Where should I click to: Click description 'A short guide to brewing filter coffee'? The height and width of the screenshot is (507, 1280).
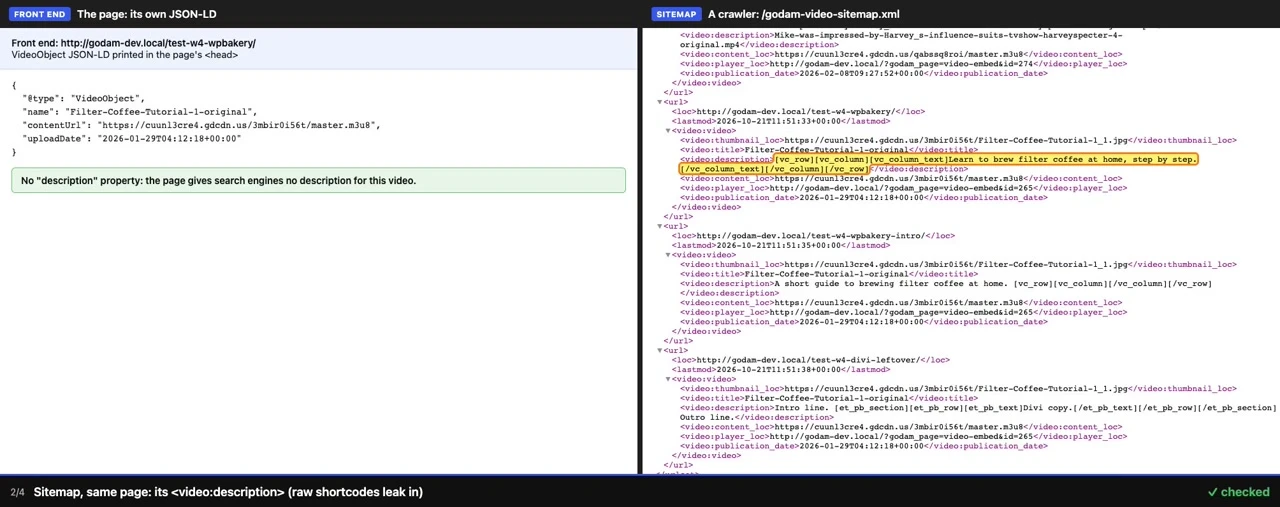point(946,288)
